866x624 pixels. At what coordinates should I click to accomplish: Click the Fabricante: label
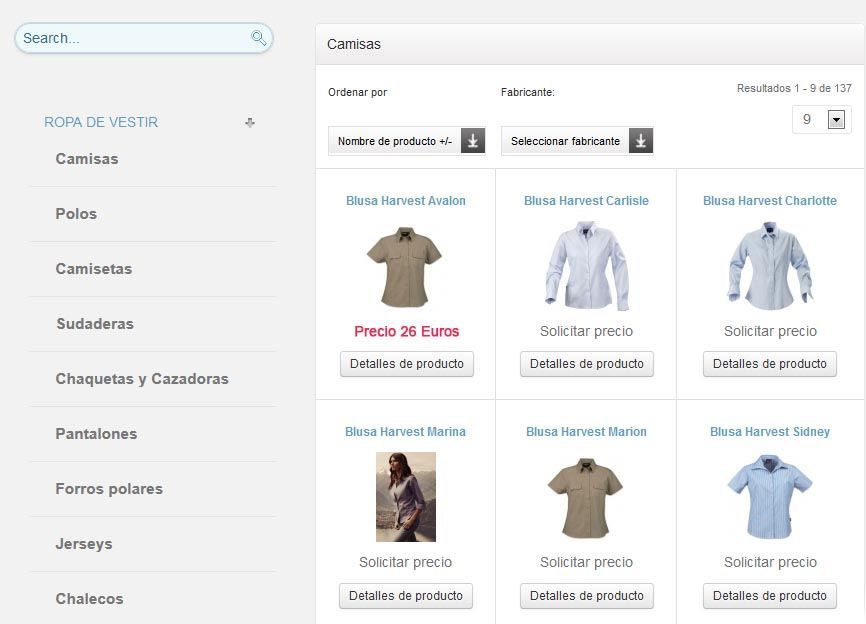point(527,92)
